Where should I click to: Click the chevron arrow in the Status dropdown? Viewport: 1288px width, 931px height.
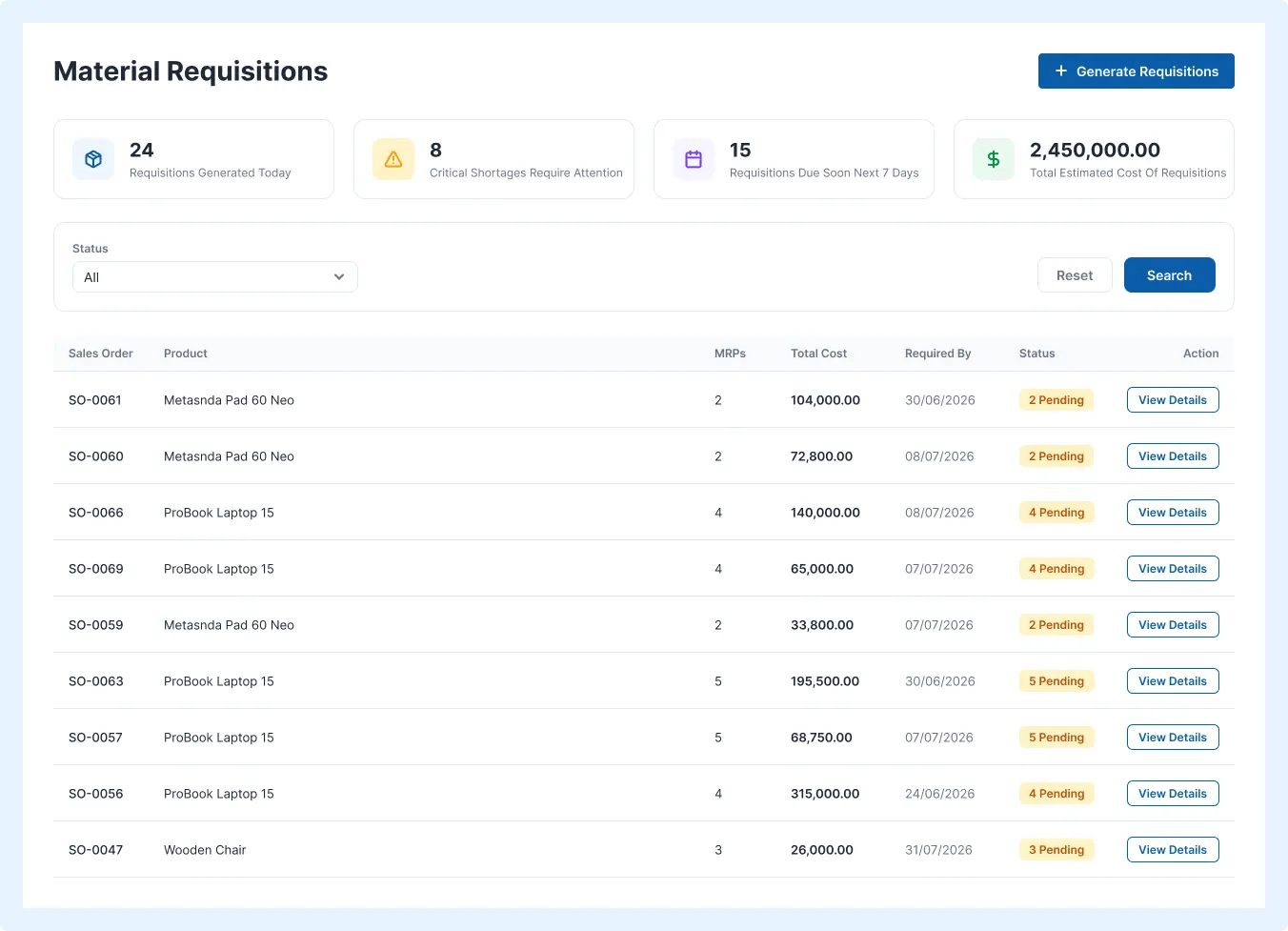[339, 277]
